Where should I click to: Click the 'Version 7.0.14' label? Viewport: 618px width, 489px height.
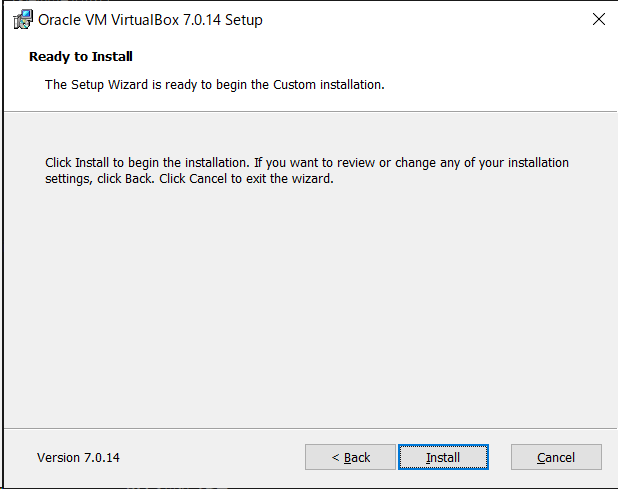(x=78, y=457)
